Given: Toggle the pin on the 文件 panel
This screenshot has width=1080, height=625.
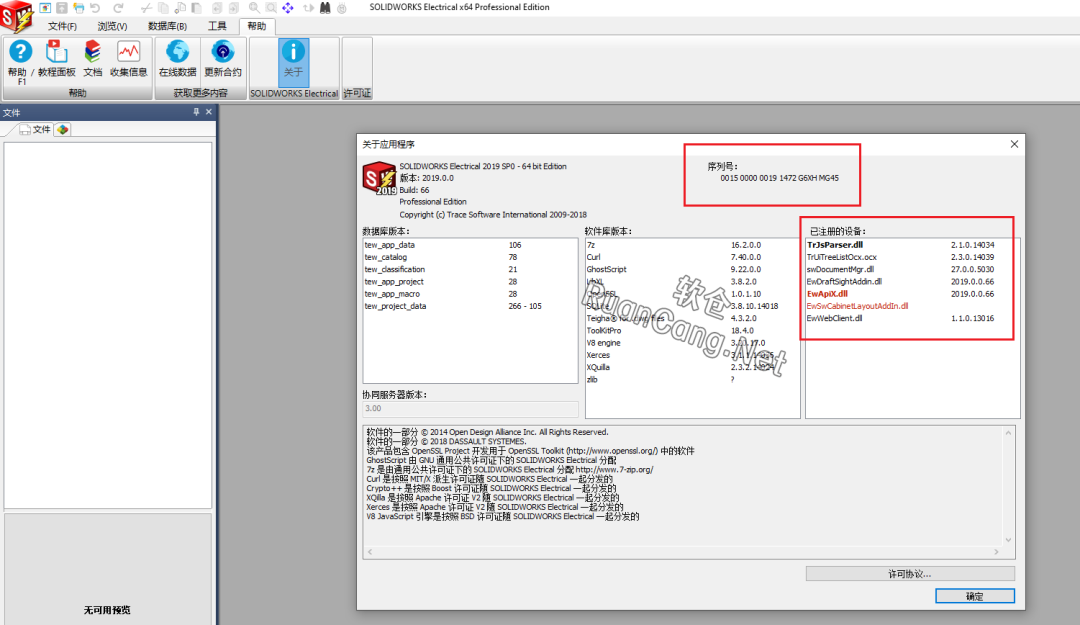Looking at the screenshot, I should (196, 113).
